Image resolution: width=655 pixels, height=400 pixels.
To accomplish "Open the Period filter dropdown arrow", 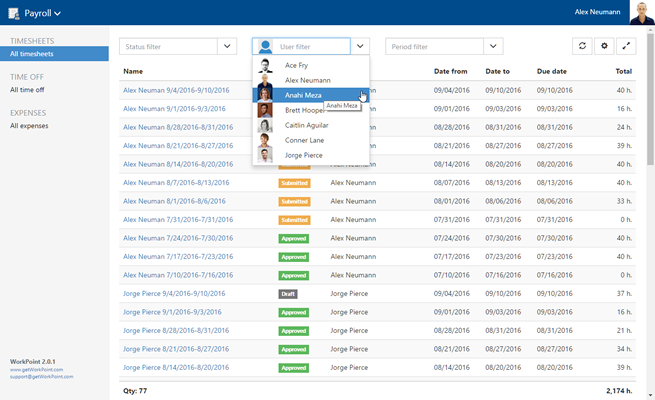I will pos(493,46).
